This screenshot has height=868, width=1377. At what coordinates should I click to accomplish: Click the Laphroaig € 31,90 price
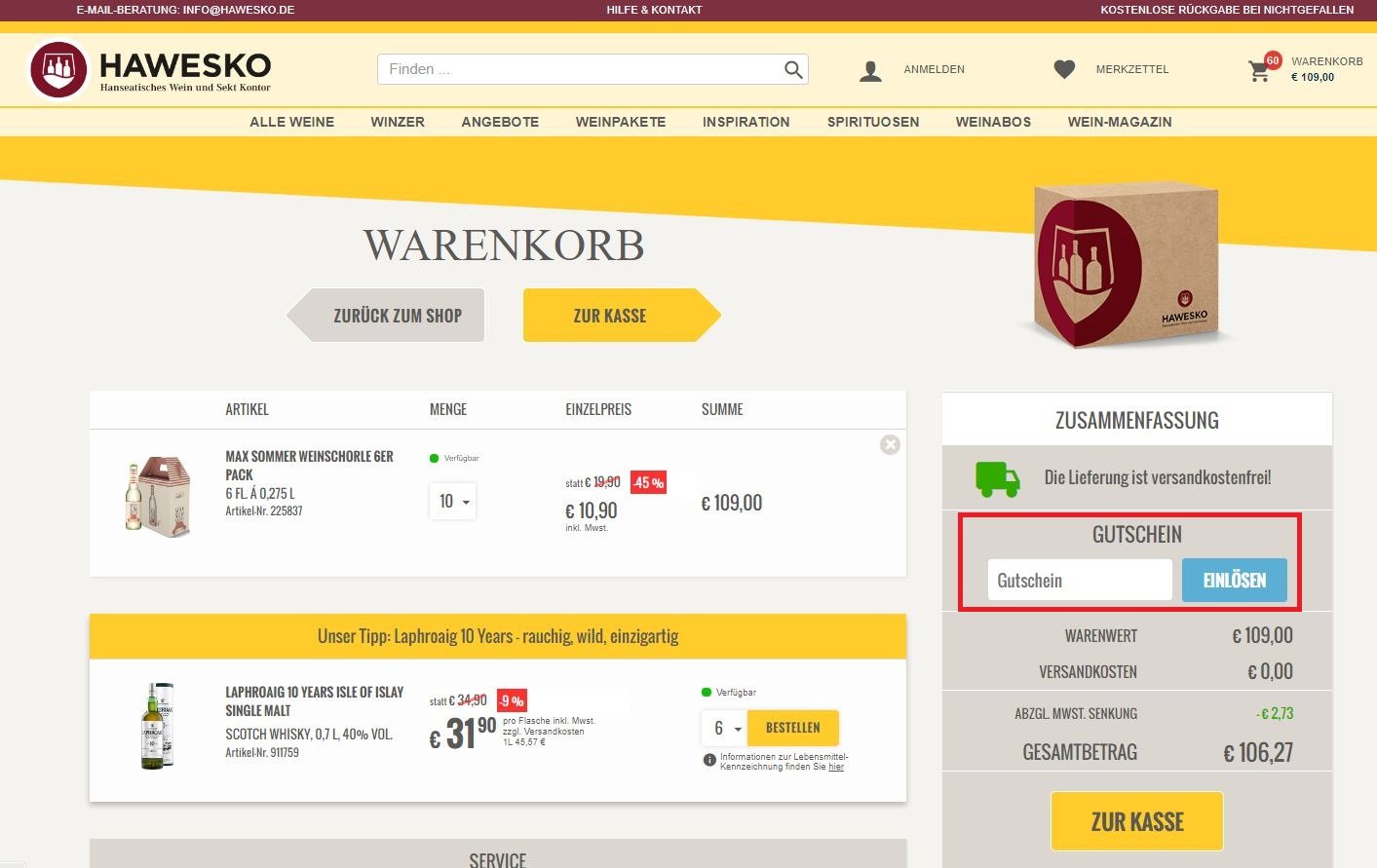click(463, 734)
